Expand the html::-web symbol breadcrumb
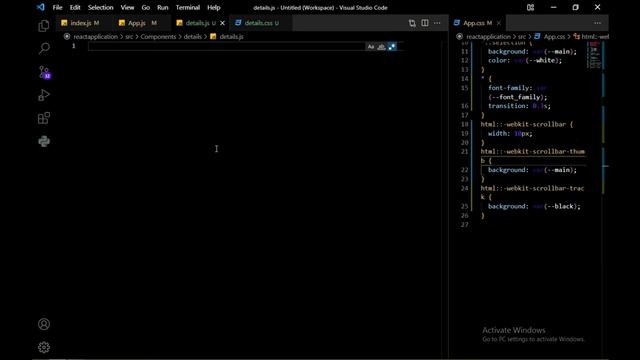Image resolution: width=640 pixels, height=360 pixels. tap(595, 37)
